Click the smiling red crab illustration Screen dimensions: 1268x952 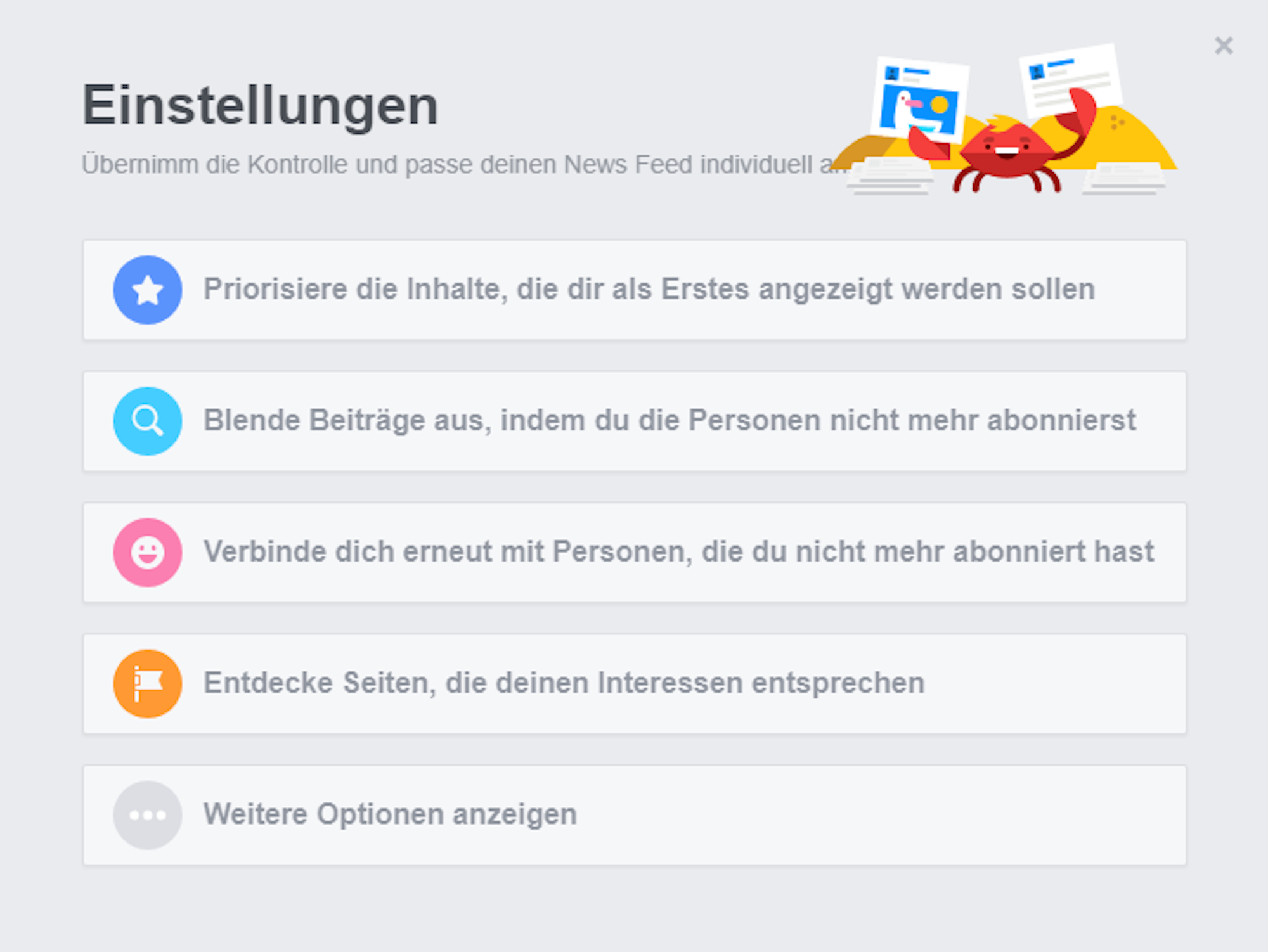tap(1009, 152)
